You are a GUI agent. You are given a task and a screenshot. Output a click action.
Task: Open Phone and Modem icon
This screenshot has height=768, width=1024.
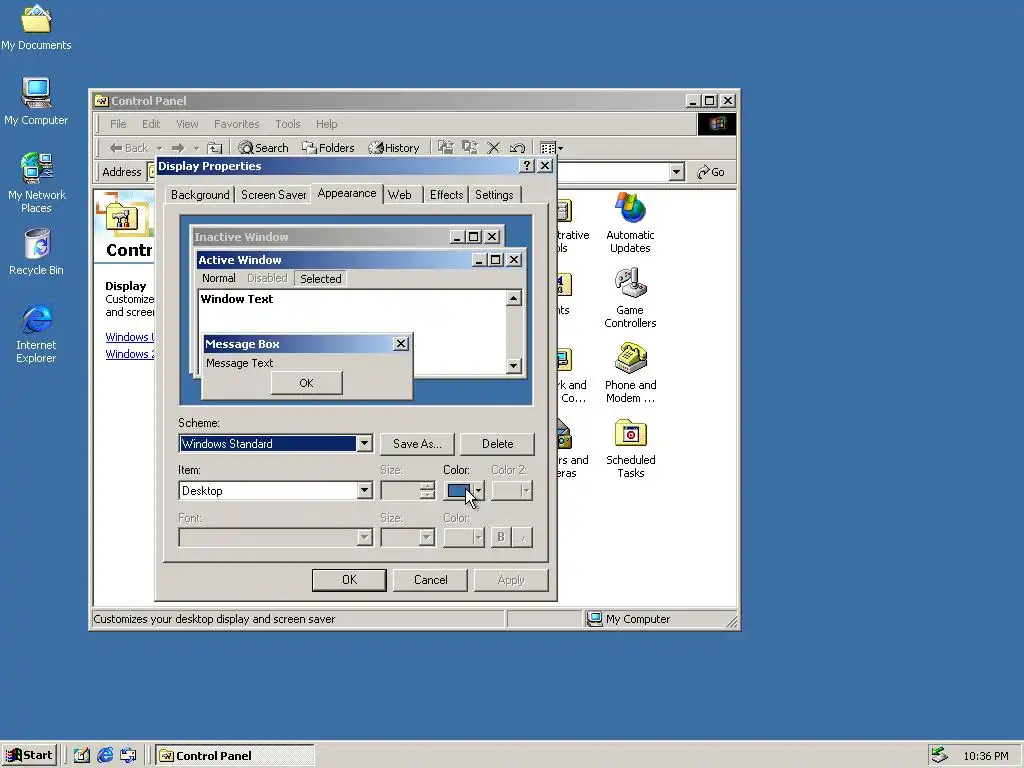(x=630, y=373)
